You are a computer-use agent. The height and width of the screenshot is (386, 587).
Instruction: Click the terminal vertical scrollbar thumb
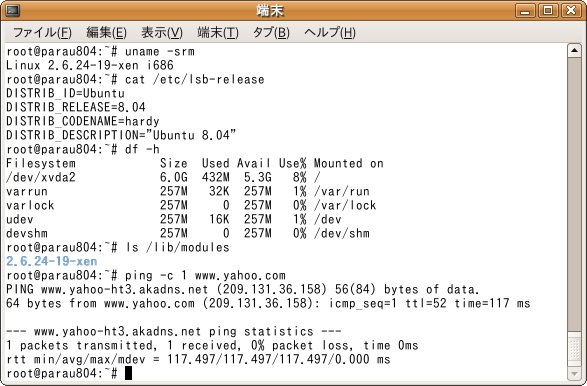point(574,349)
